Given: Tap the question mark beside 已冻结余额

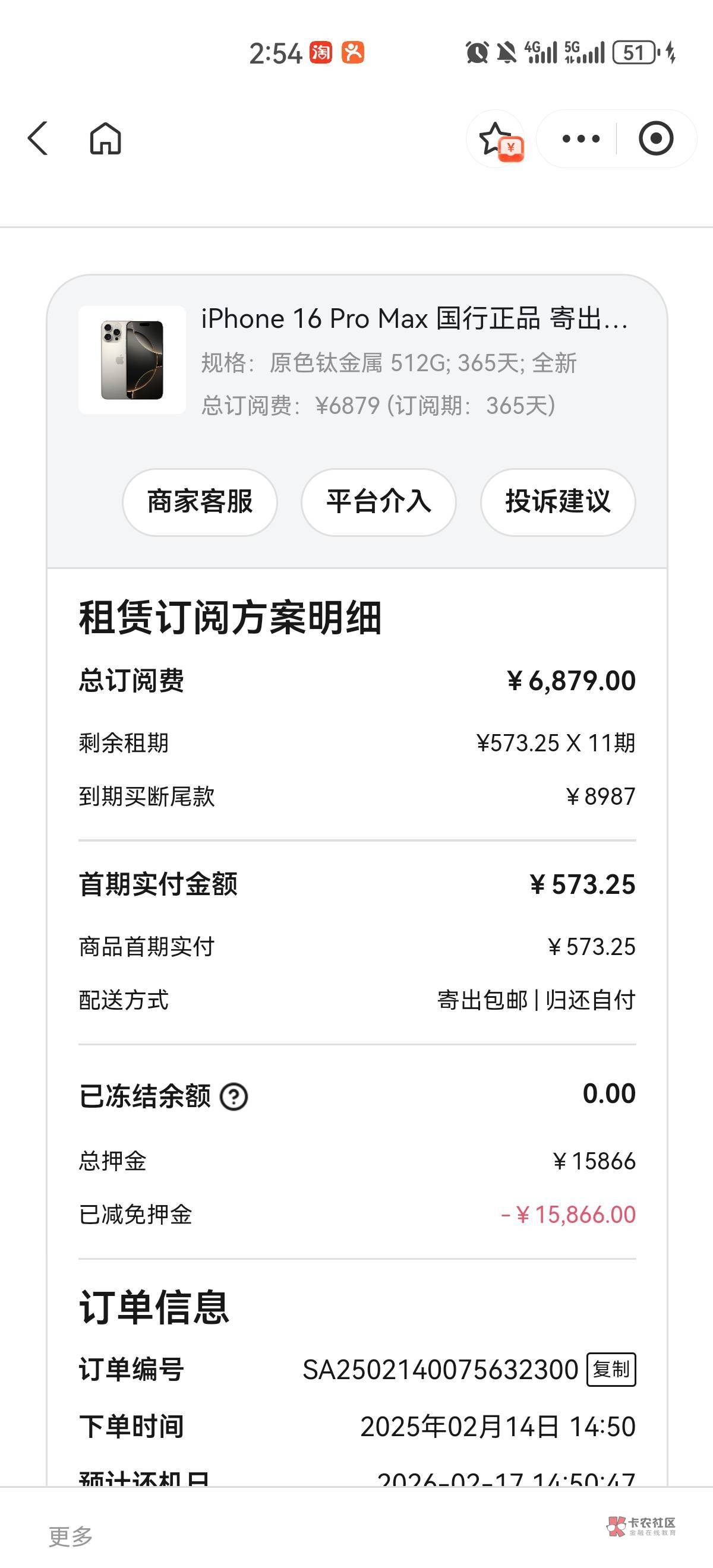Looking at the screenshot, I should pyautogui.click(x=234, y=1097).
